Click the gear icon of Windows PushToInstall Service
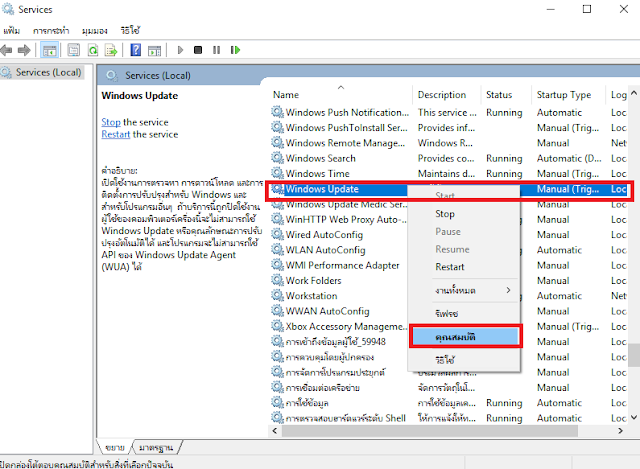 click(278, 127)
